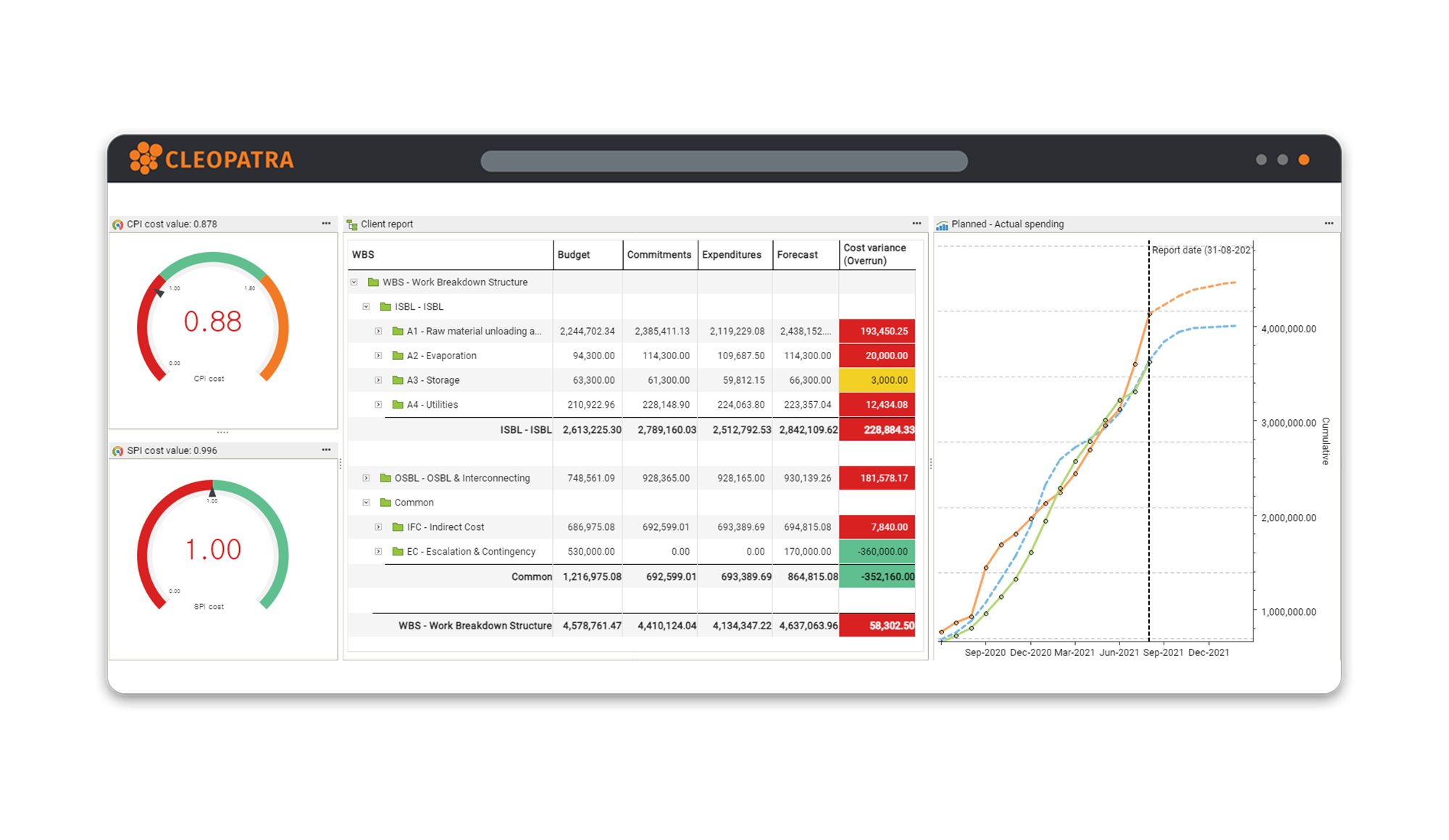Expand the A4 - Utilities tree node
Image resolution: width=1449 pixels, height=840 pixels.
[x=378, y=405]
